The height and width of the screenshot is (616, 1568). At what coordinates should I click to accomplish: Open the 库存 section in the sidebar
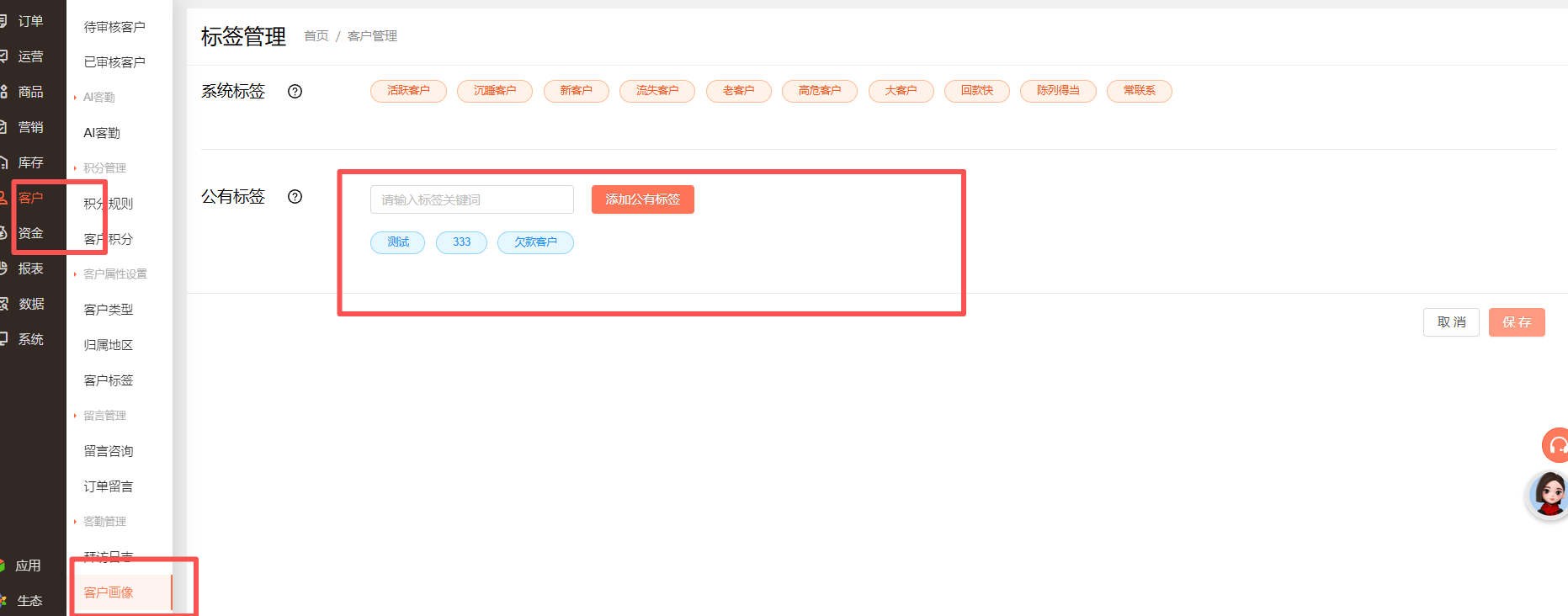[x=30, y=162]
